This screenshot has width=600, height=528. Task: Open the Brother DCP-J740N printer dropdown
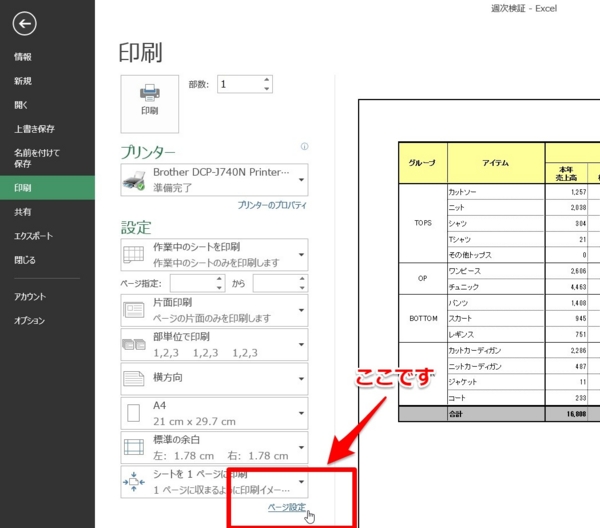pos(214,180)
